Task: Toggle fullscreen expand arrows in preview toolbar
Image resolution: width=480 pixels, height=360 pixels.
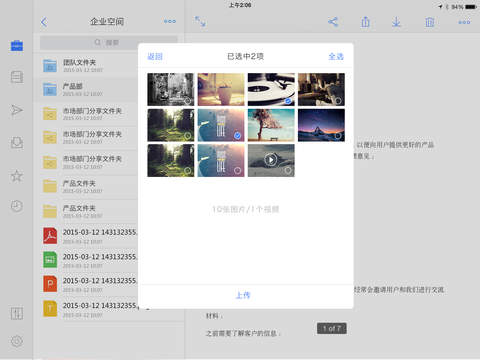Action: 200,21
